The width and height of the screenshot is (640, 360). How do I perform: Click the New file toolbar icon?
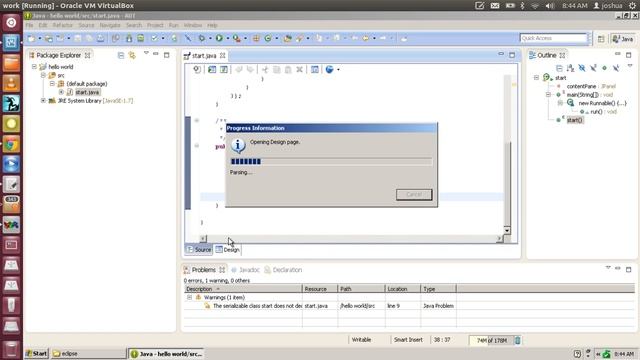(x=31, y=38)
